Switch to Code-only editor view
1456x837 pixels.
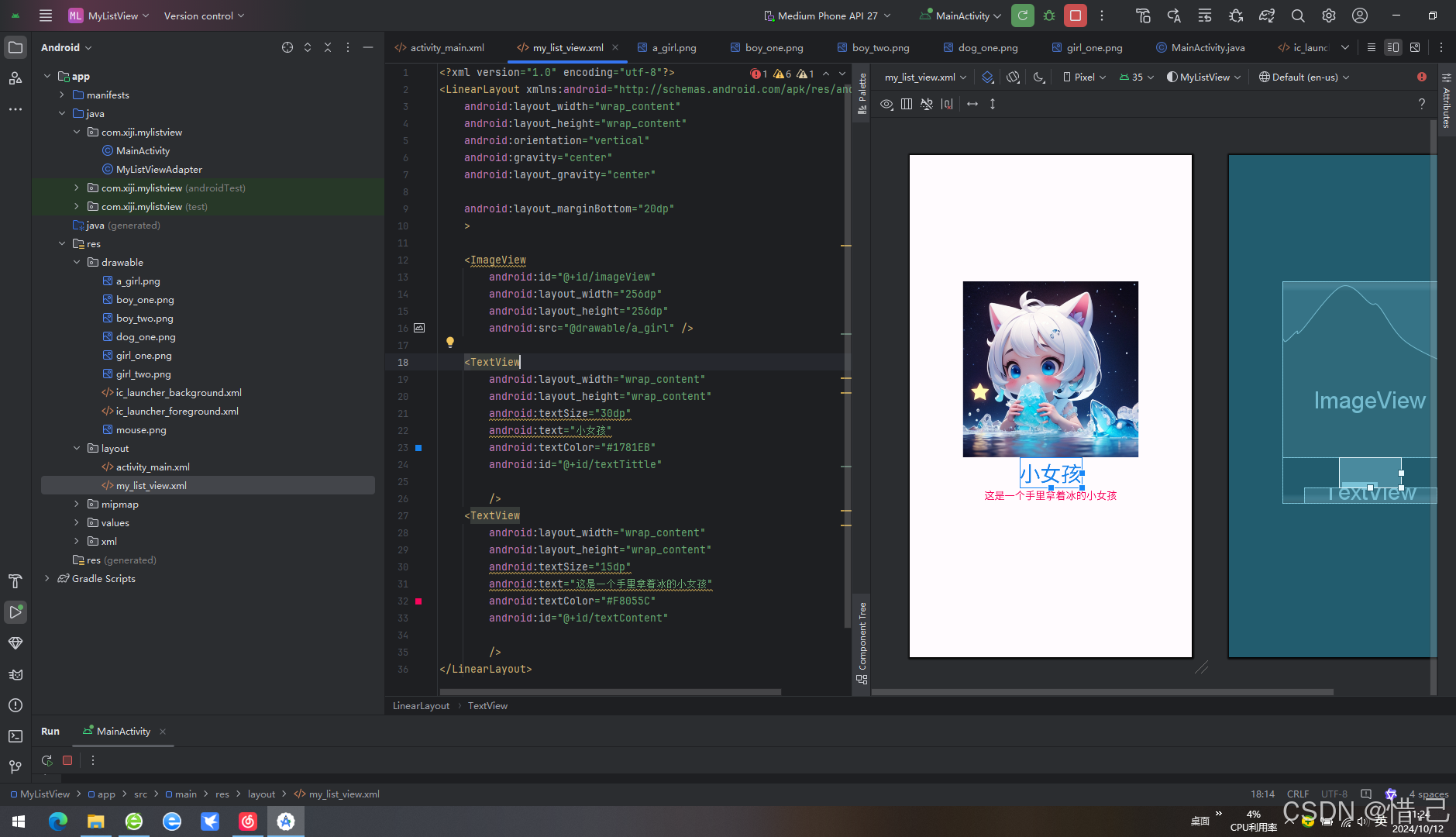[1372, 47]
